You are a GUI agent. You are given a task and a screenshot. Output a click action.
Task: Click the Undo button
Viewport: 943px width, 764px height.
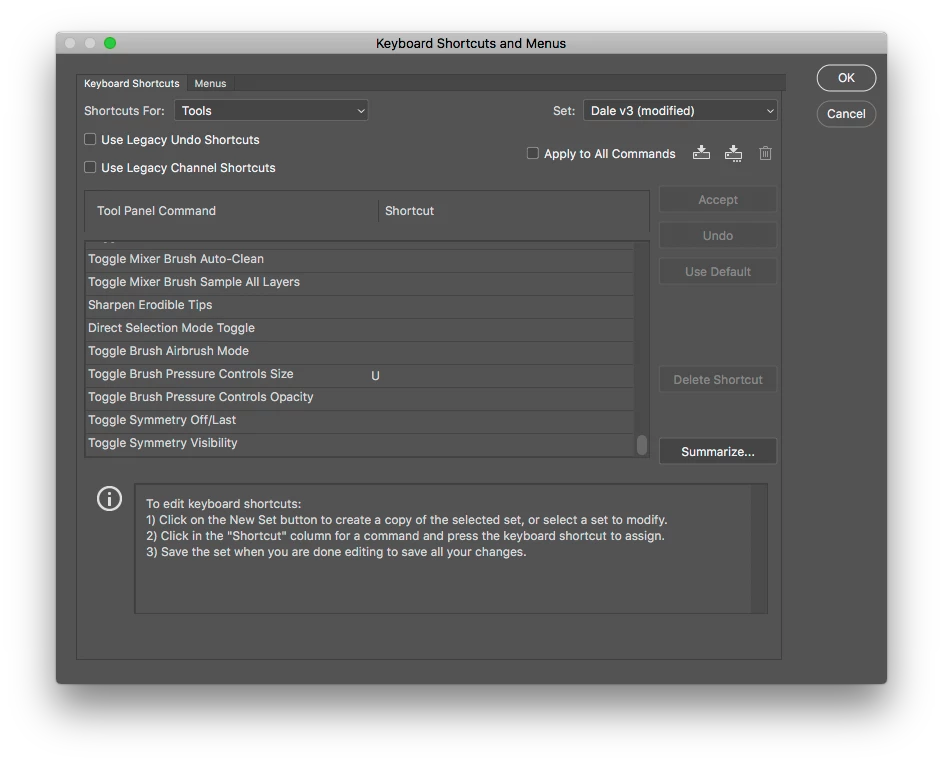click(x=717, y=236)
